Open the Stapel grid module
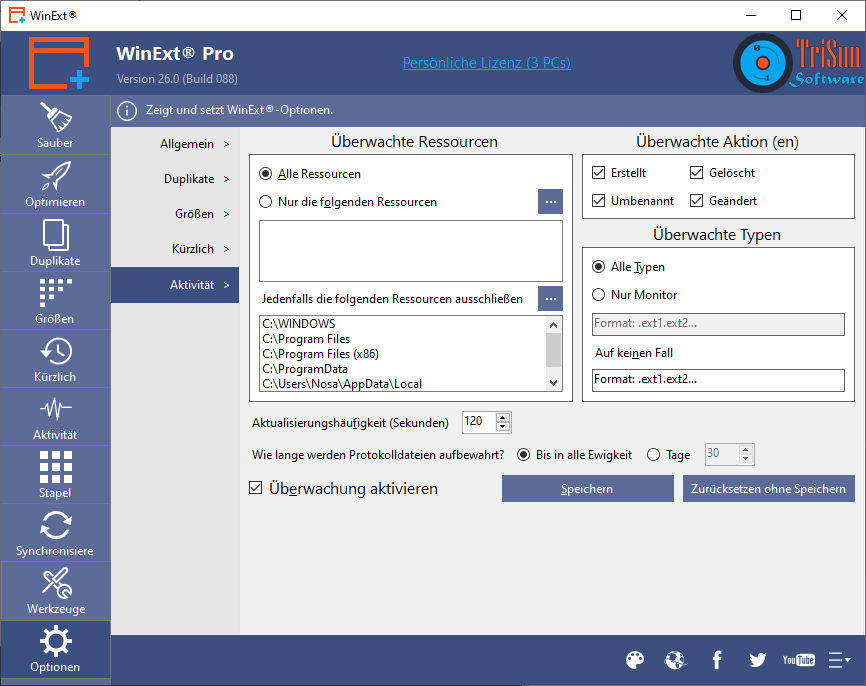 point(55,474)
